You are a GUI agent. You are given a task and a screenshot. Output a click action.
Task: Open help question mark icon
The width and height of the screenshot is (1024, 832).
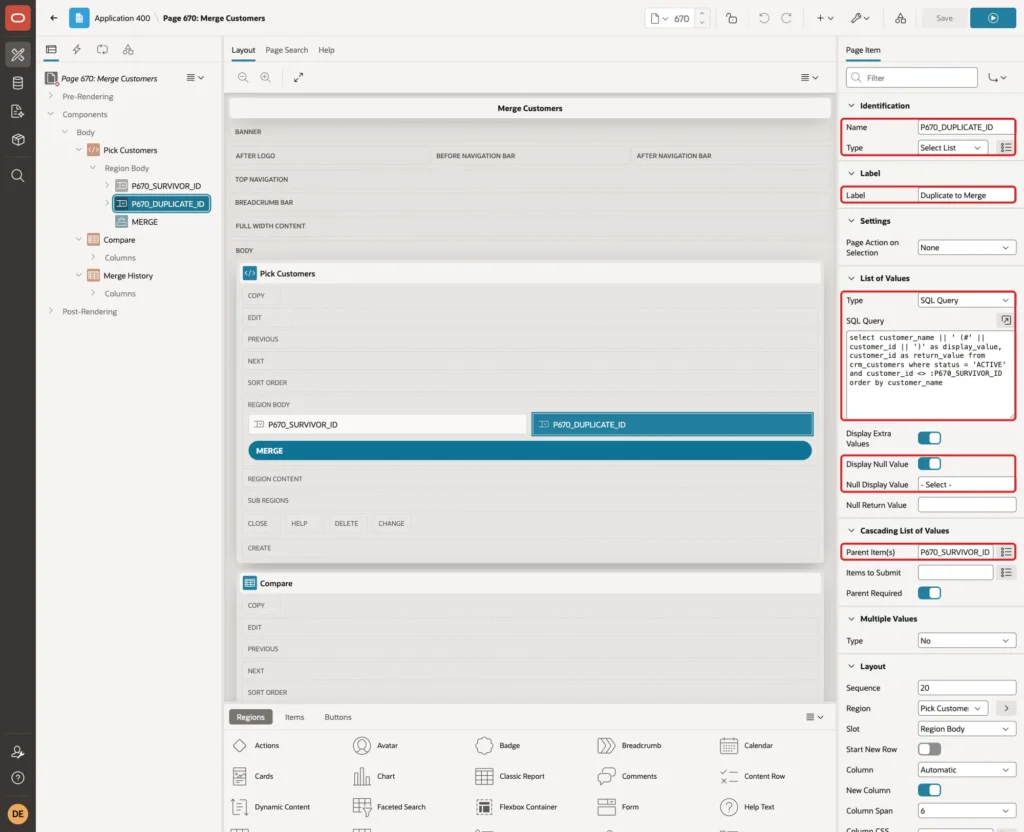(x=18, y=778)
